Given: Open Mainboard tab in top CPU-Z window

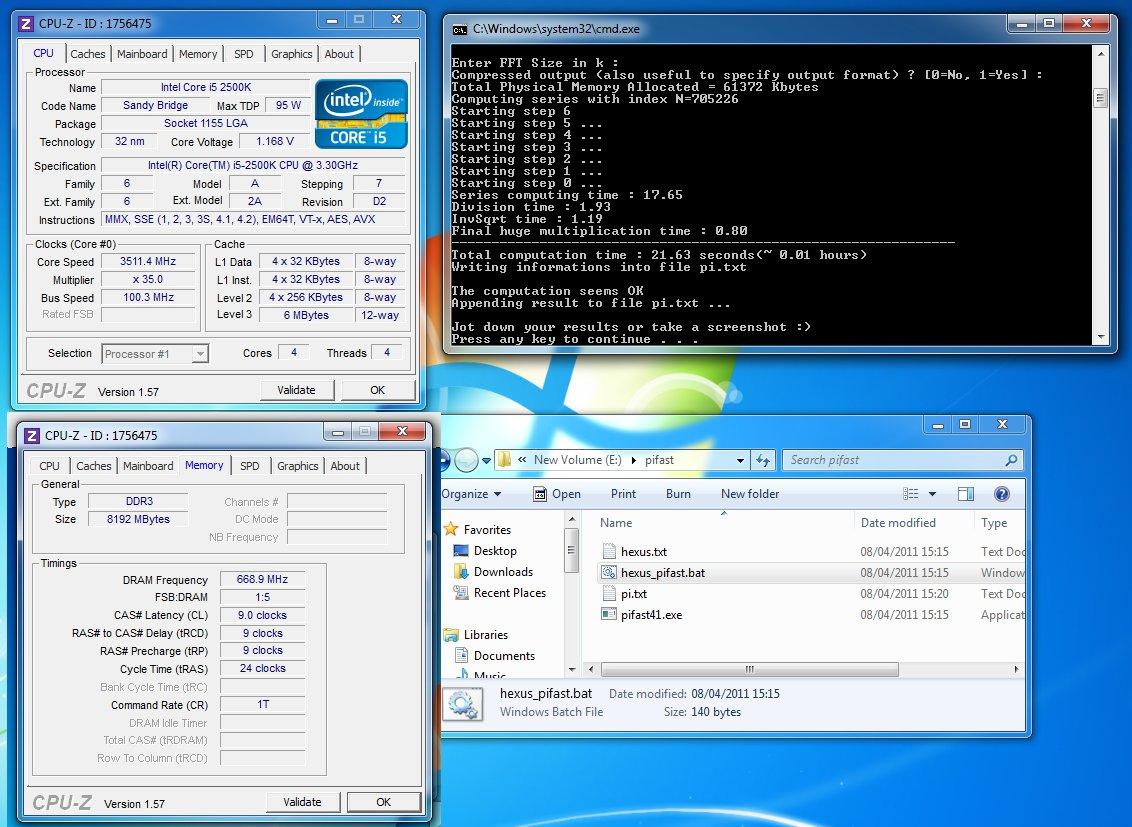Looking at the screenshot, I should [142, 53].
